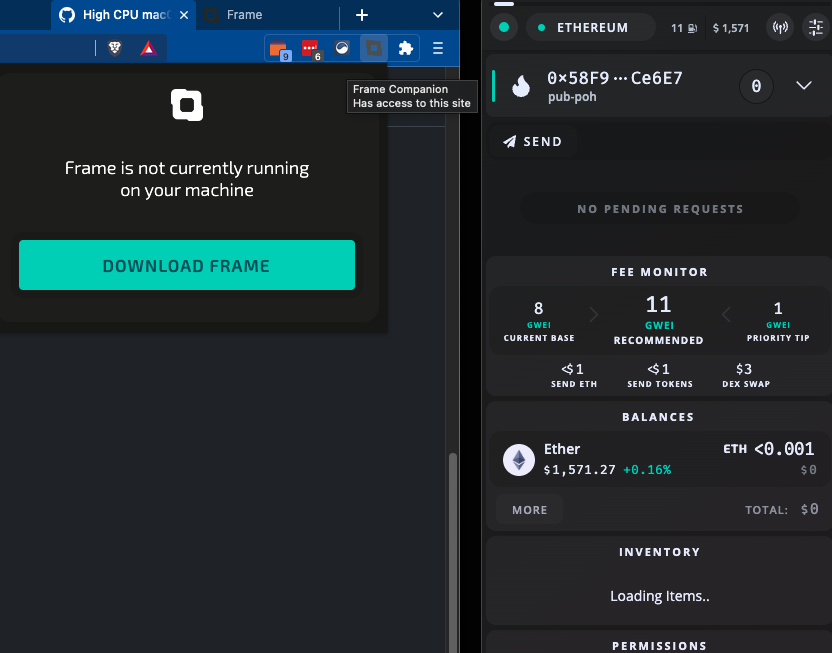Click the Inventory section header
Viewport: 832px width, 653px height.
click(660, 552)
